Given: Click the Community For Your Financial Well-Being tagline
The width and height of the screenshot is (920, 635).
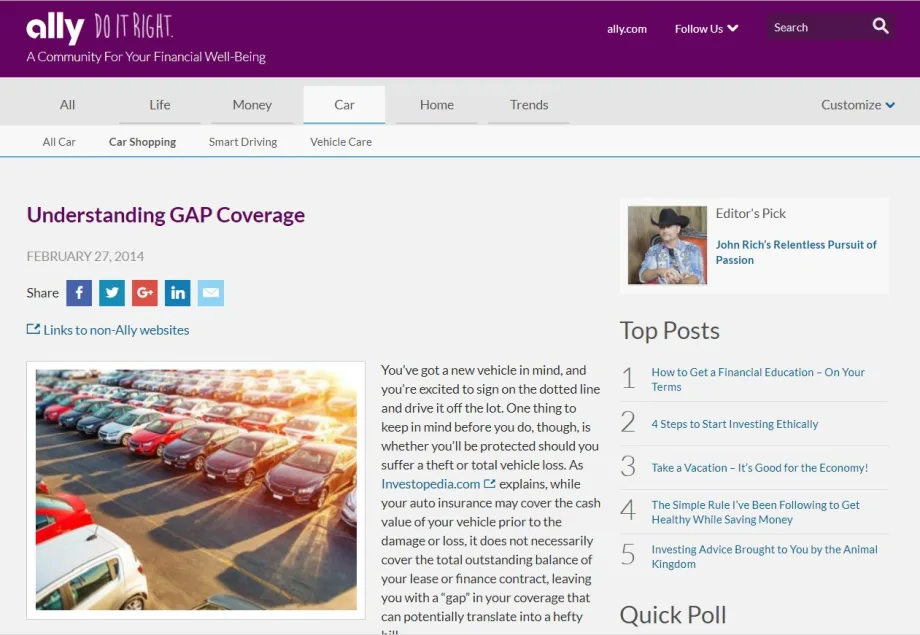Looking at the screenshot, I should [x=146, y=57].
